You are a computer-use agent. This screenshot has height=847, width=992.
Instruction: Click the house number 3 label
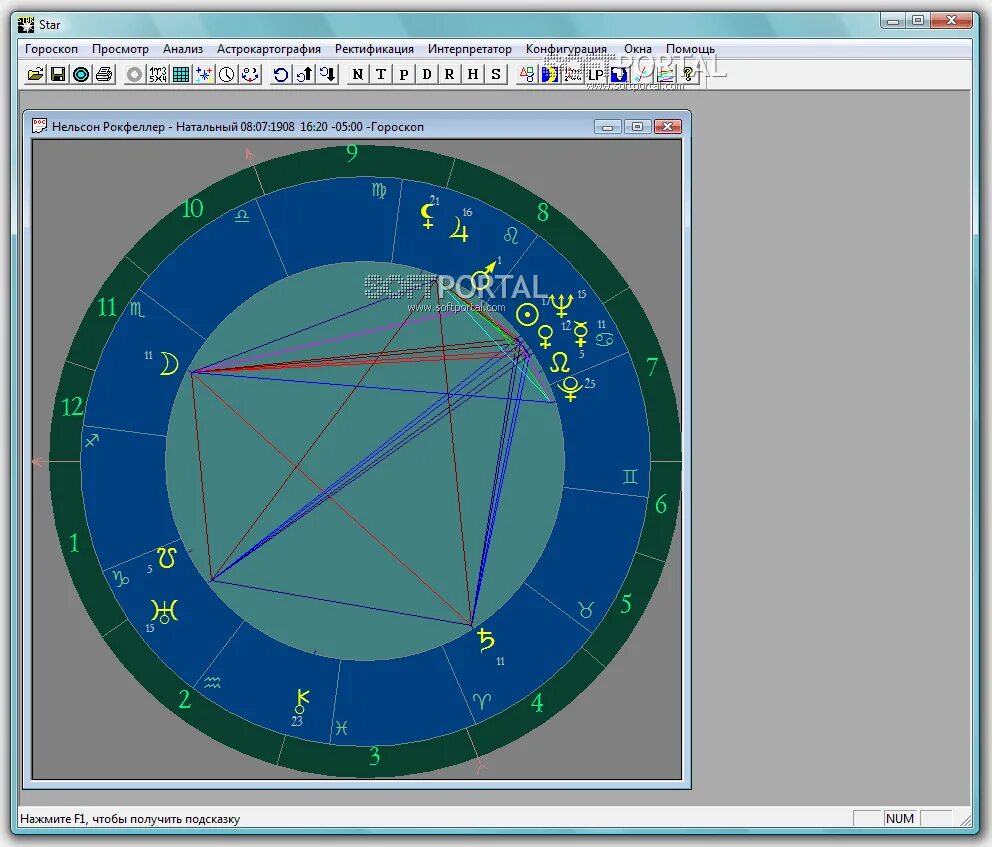click(375, 756)
